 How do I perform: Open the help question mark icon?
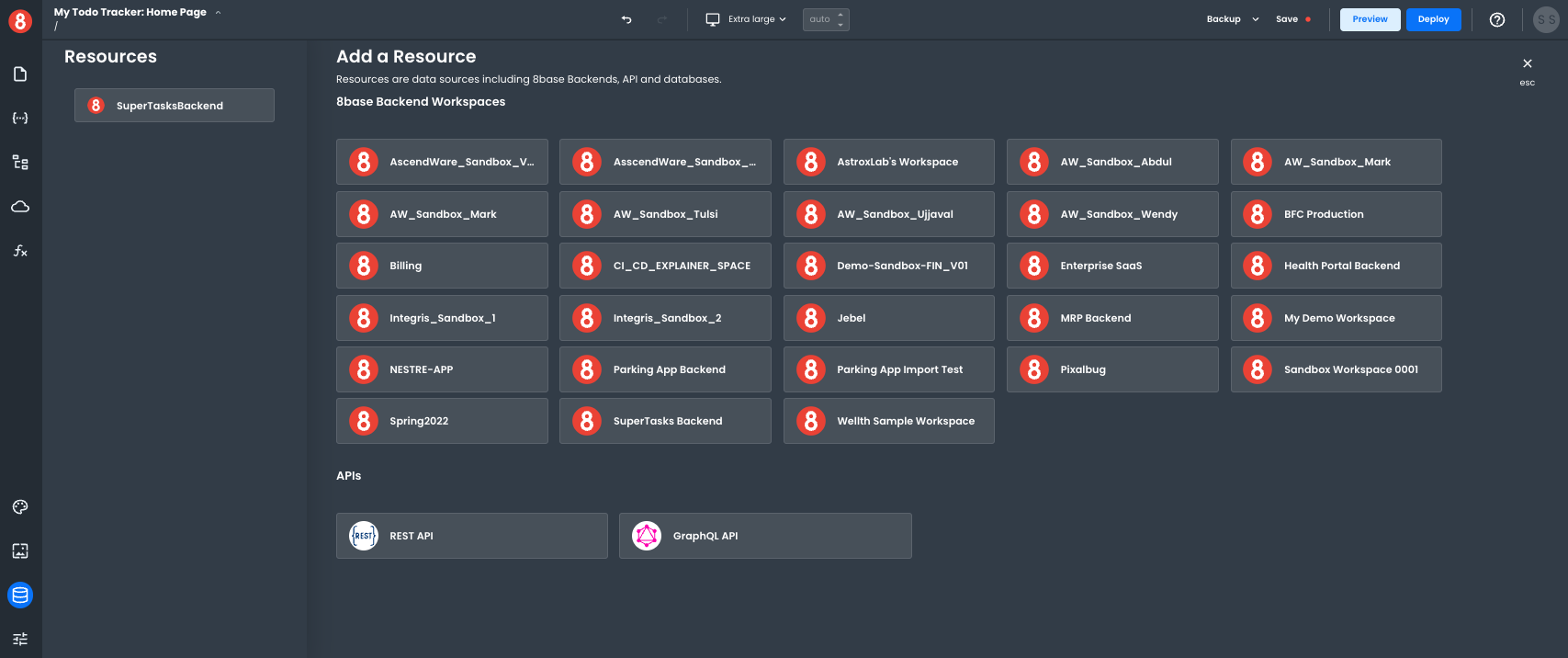click(x=1497, y=19)
